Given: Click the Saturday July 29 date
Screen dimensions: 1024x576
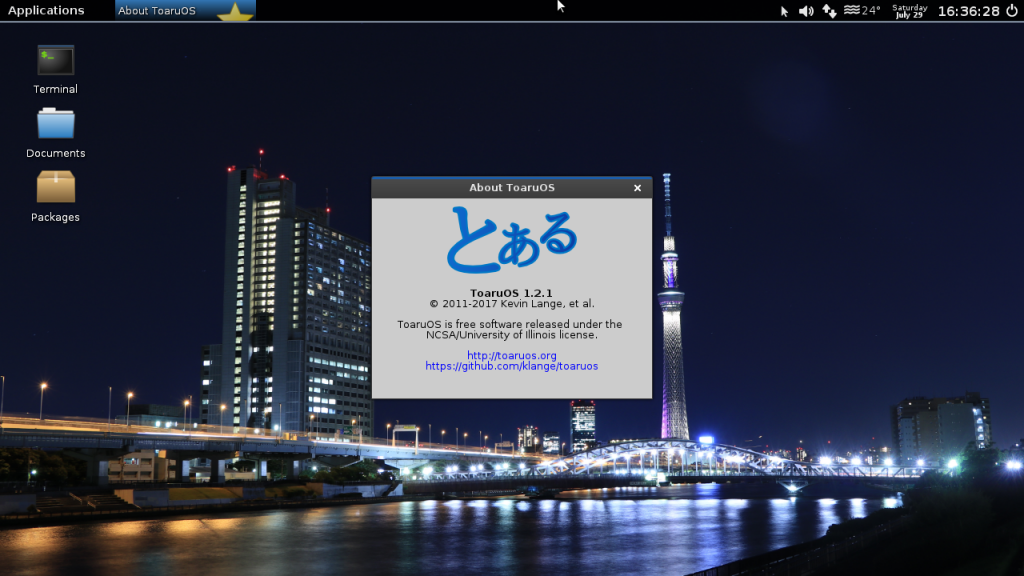Looking at the screenshot, I should [909, 11].
